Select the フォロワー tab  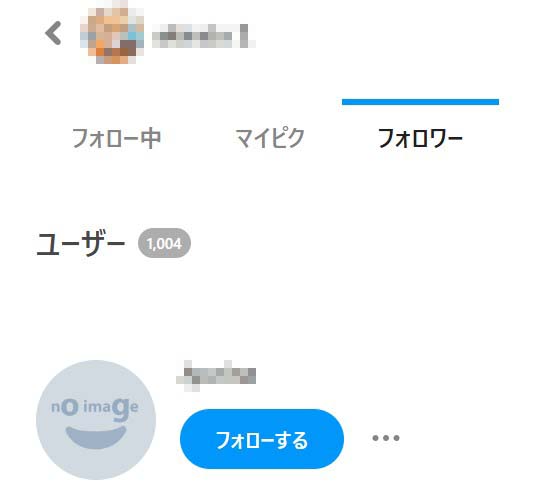420,138
